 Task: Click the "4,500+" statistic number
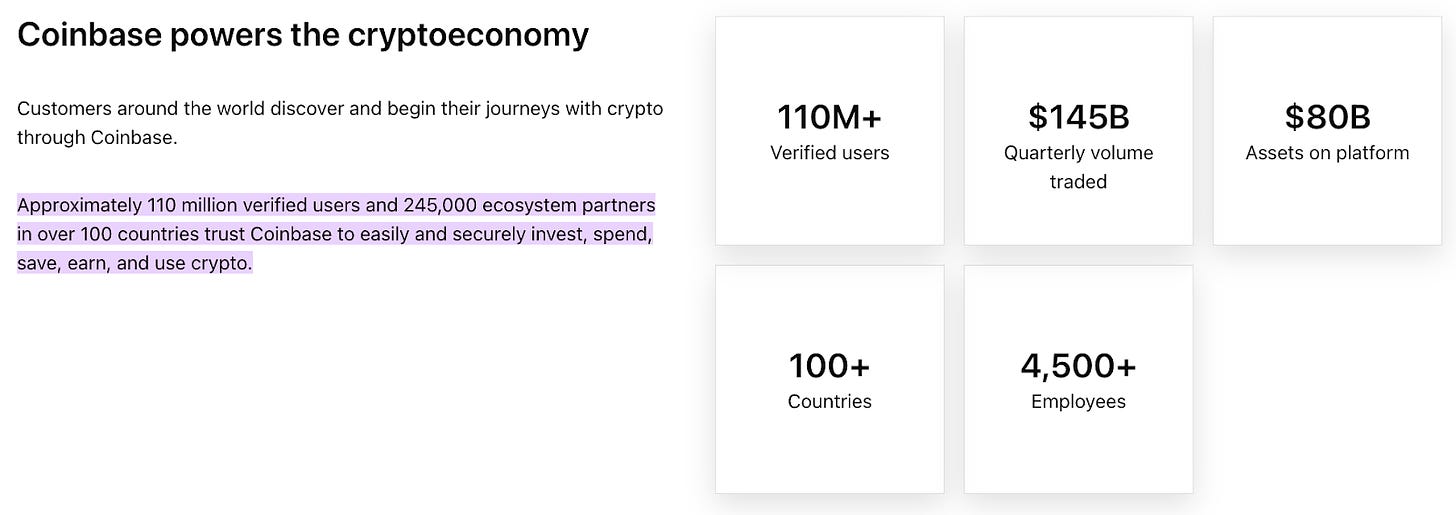[x=1078, y=366]
